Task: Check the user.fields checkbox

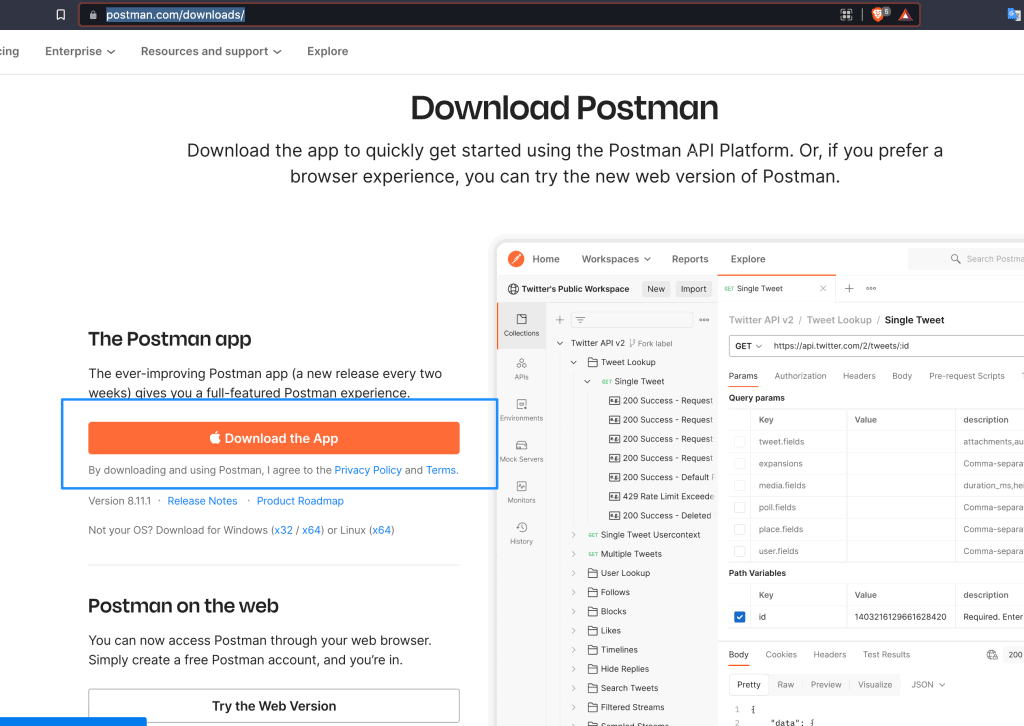Action: (x=739, y=551)
